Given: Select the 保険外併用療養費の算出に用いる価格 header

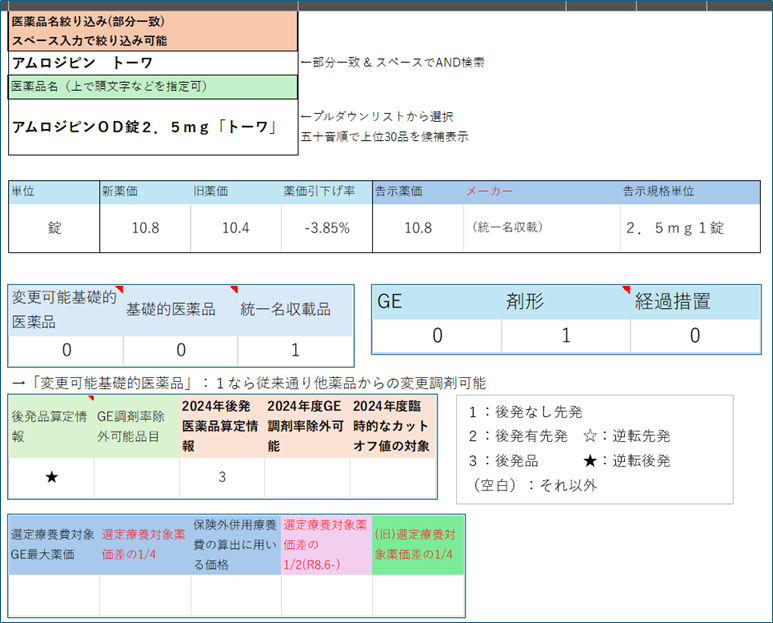Looking at the screenshot, I should click(236, 545).
